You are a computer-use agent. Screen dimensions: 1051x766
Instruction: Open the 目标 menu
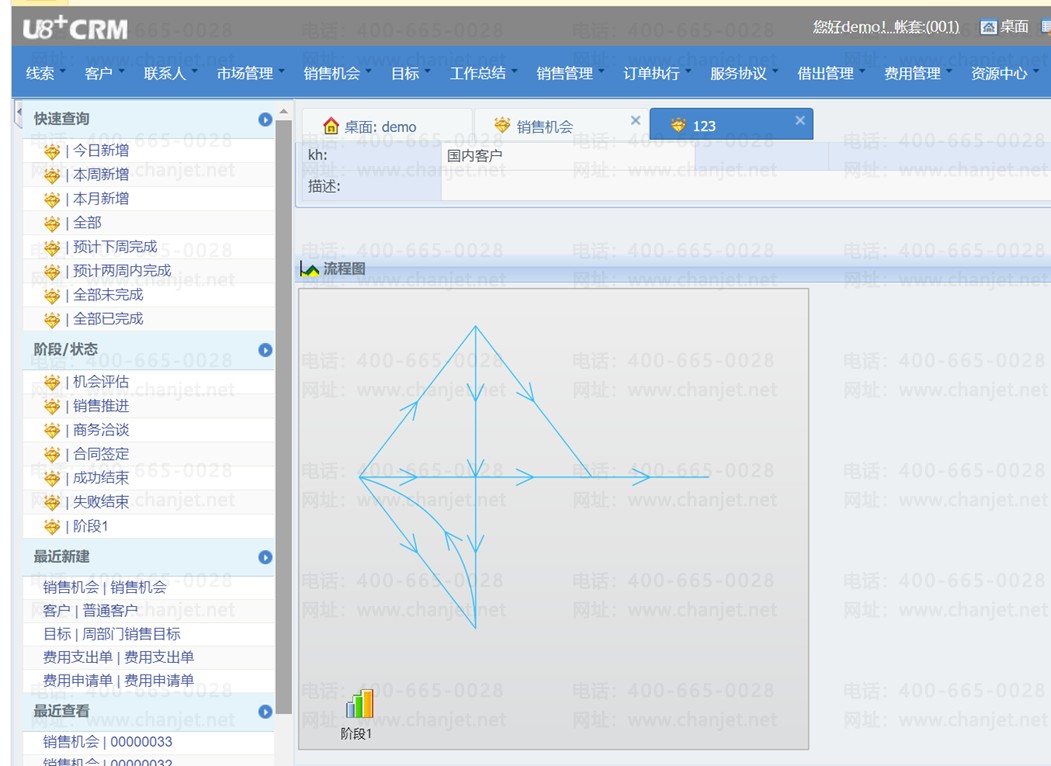pyautogui.click(x=411, y=73)
